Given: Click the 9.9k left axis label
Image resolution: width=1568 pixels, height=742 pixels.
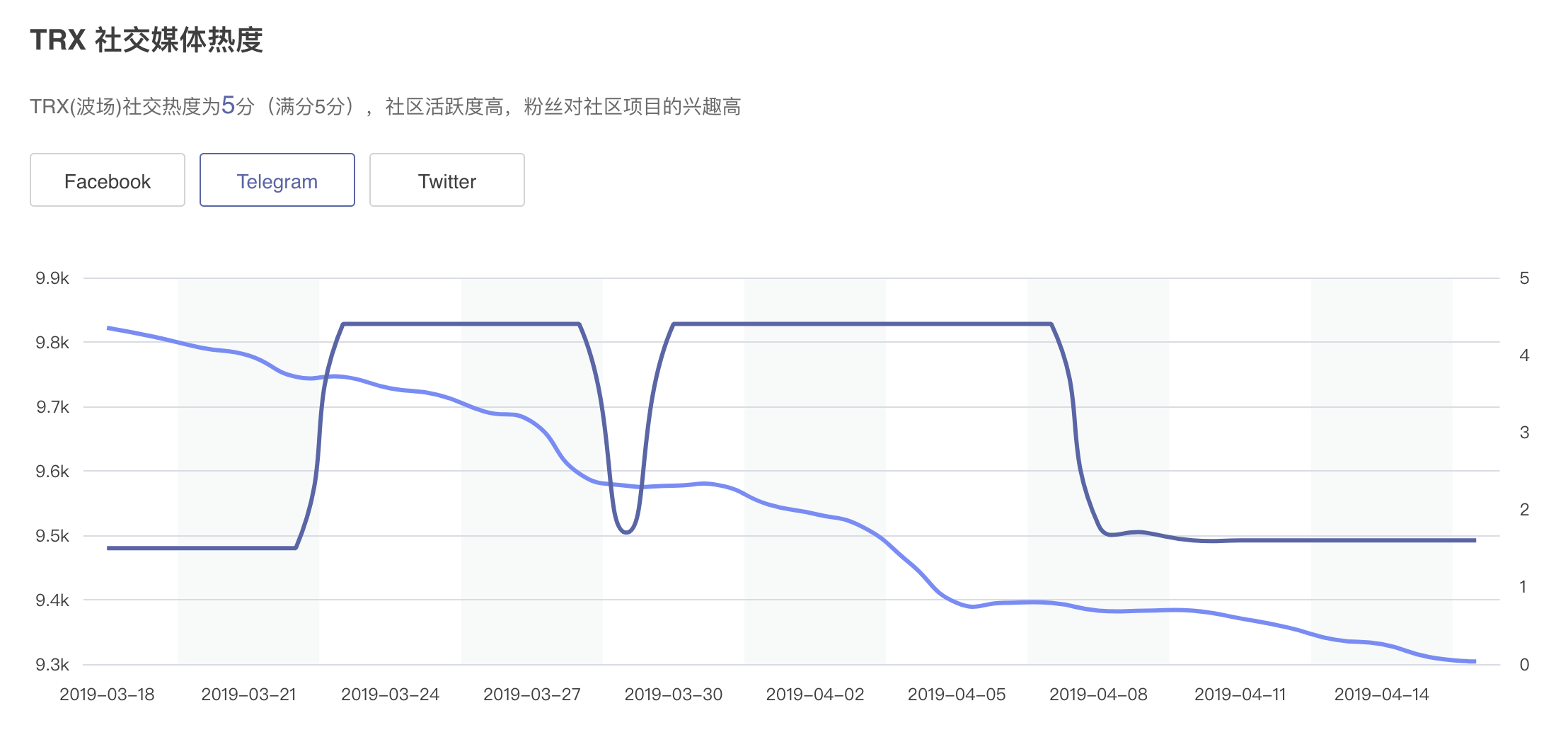Looking at the screenshot, I should (52, 278).
